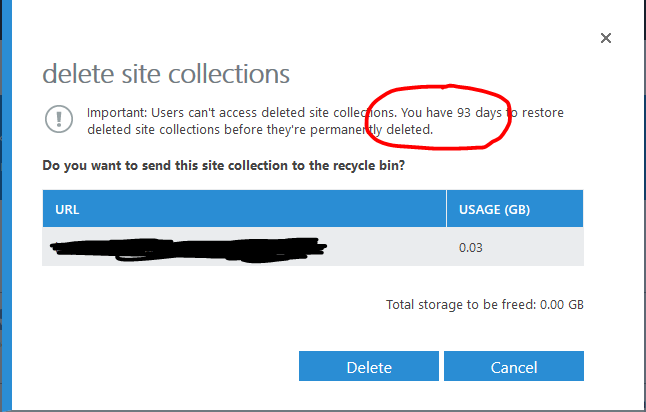Click the black redaction scribble over the URL
Image resolution: width=646 pixels, height=412 pixels.
point(190,246)
